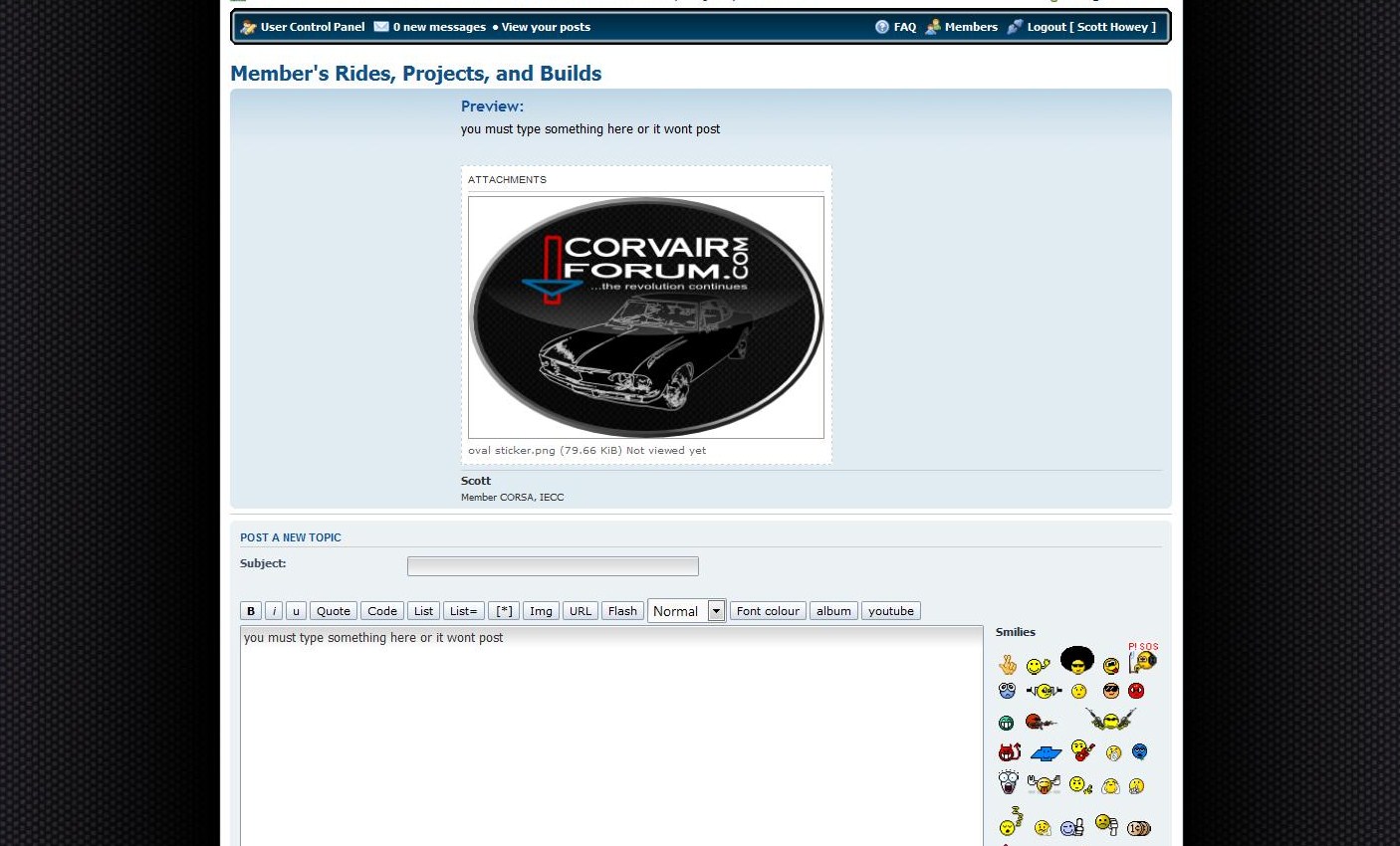
Task: Log out of Scott Howey account
Action: pyautogui.click(x=1091, y=27)
